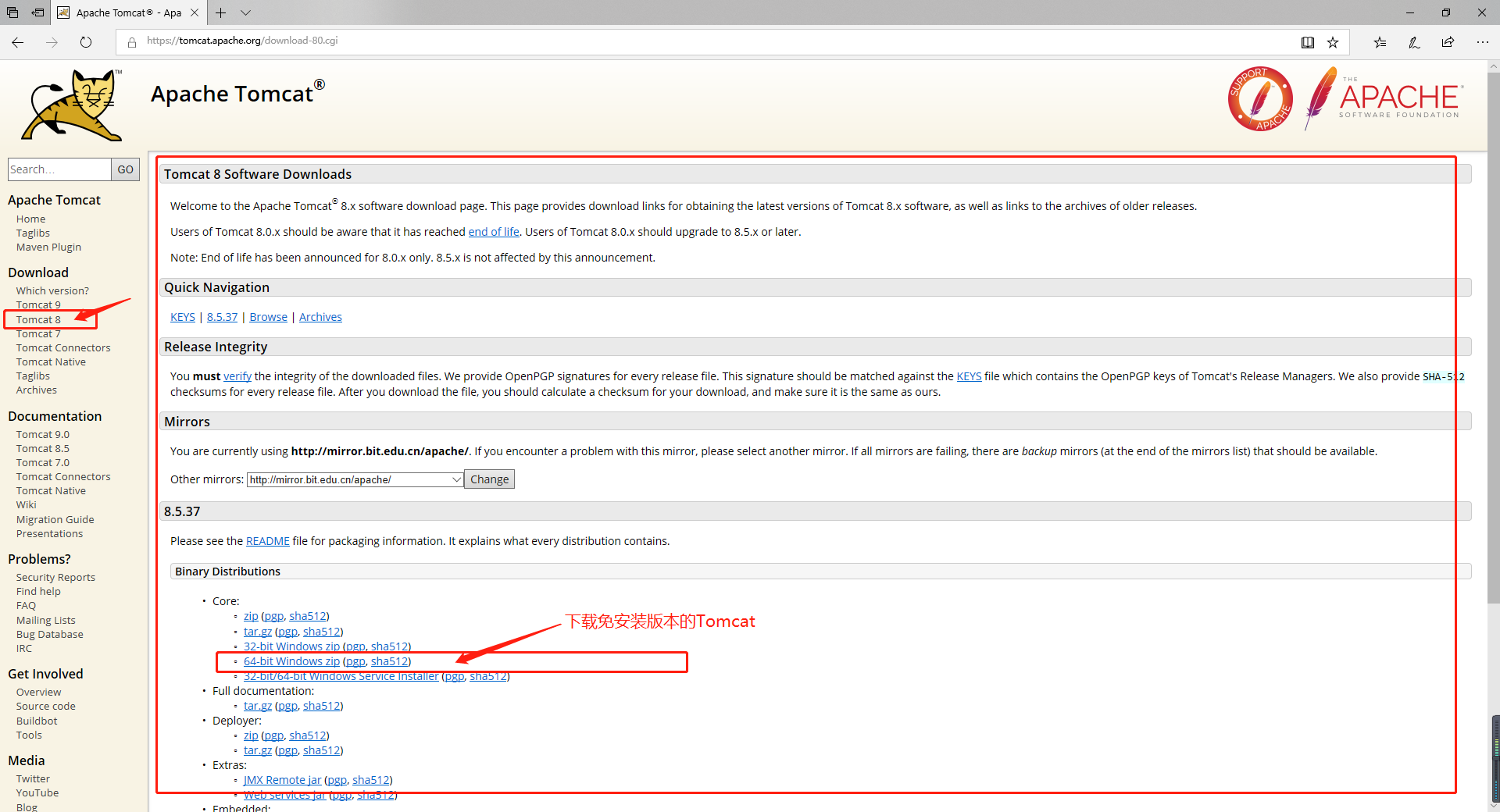Open Tomcat Connectors under Download

63,348
